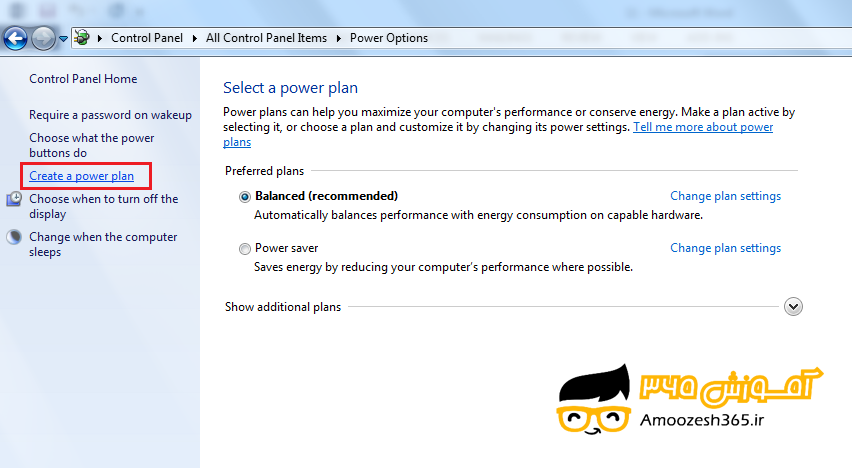Screen dimensions: 852x468
Task: Click the monitor clock icon beside display timeout
Action: (x=15, y=199)
